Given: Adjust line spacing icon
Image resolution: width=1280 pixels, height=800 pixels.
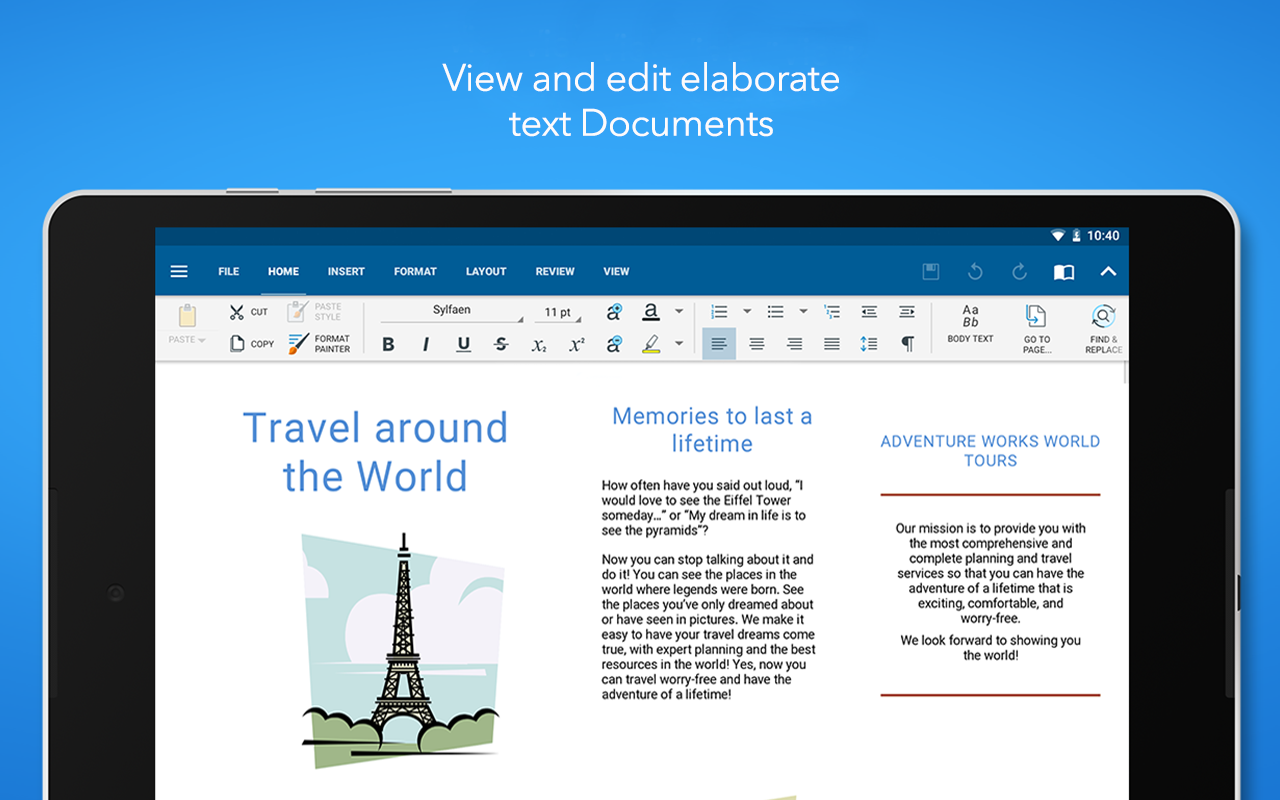Looking at the screenshot, I should (x=868, y=344).
